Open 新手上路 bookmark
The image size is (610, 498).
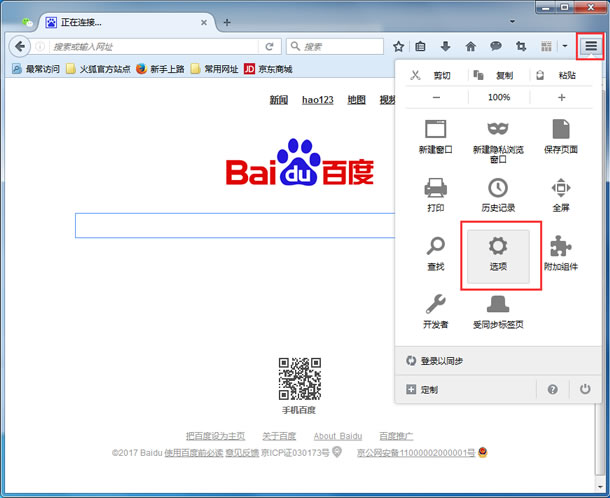[160, 69]
